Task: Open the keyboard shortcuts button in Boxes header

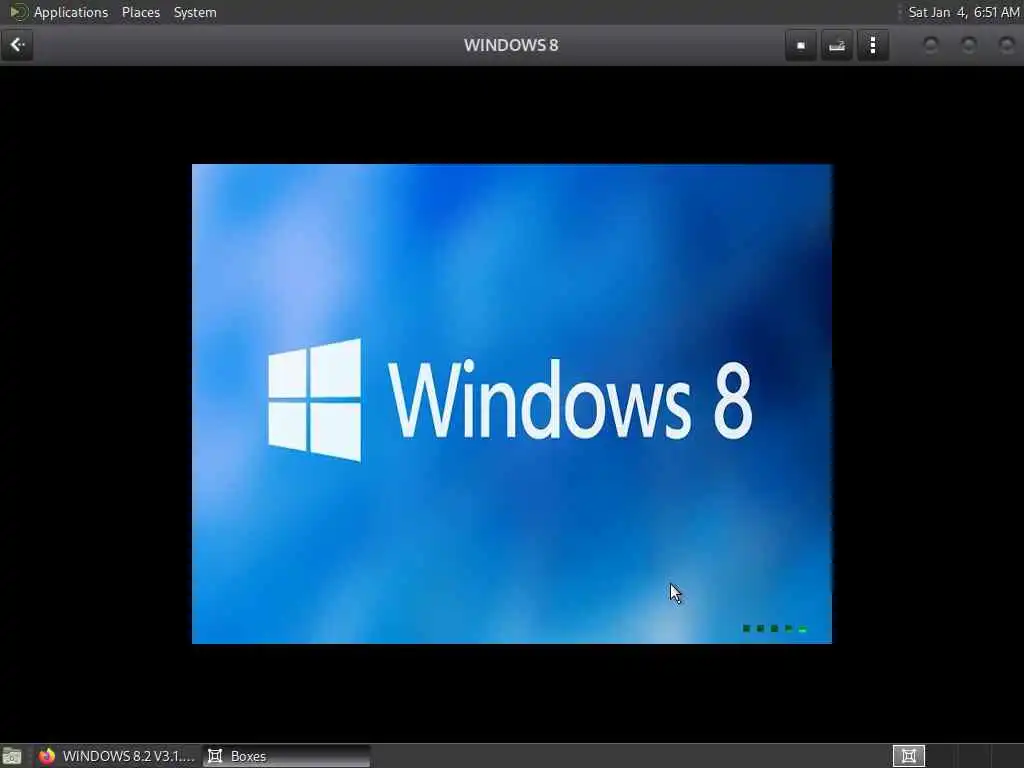Action: 837,45
